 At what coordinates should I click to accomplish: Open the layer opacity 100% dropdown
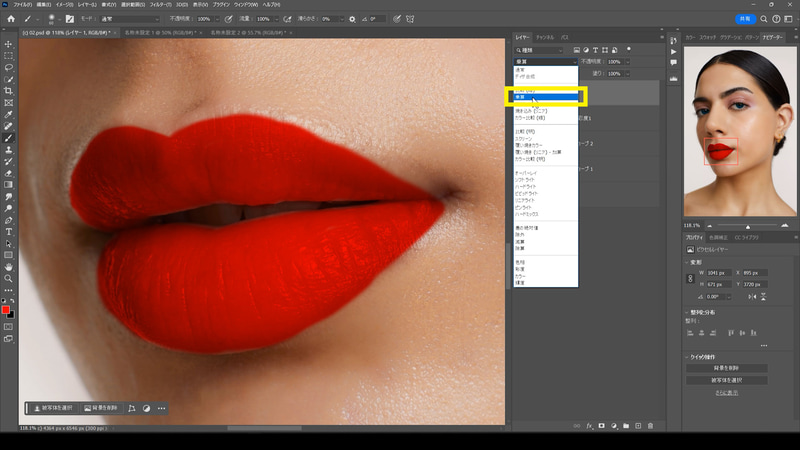coord(620,61)
